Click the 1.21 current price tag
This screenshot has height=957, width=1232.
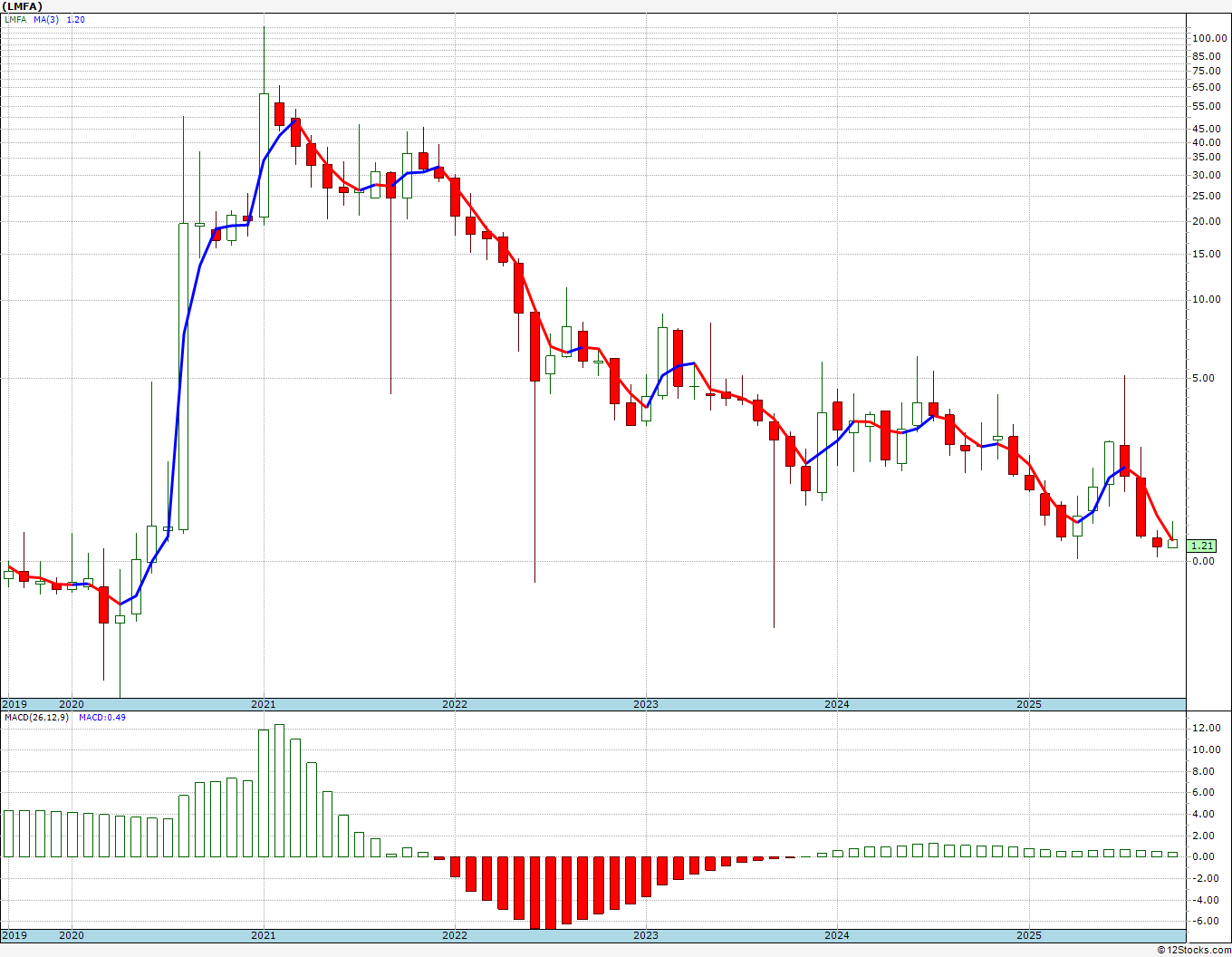(x=1202, y=546)
